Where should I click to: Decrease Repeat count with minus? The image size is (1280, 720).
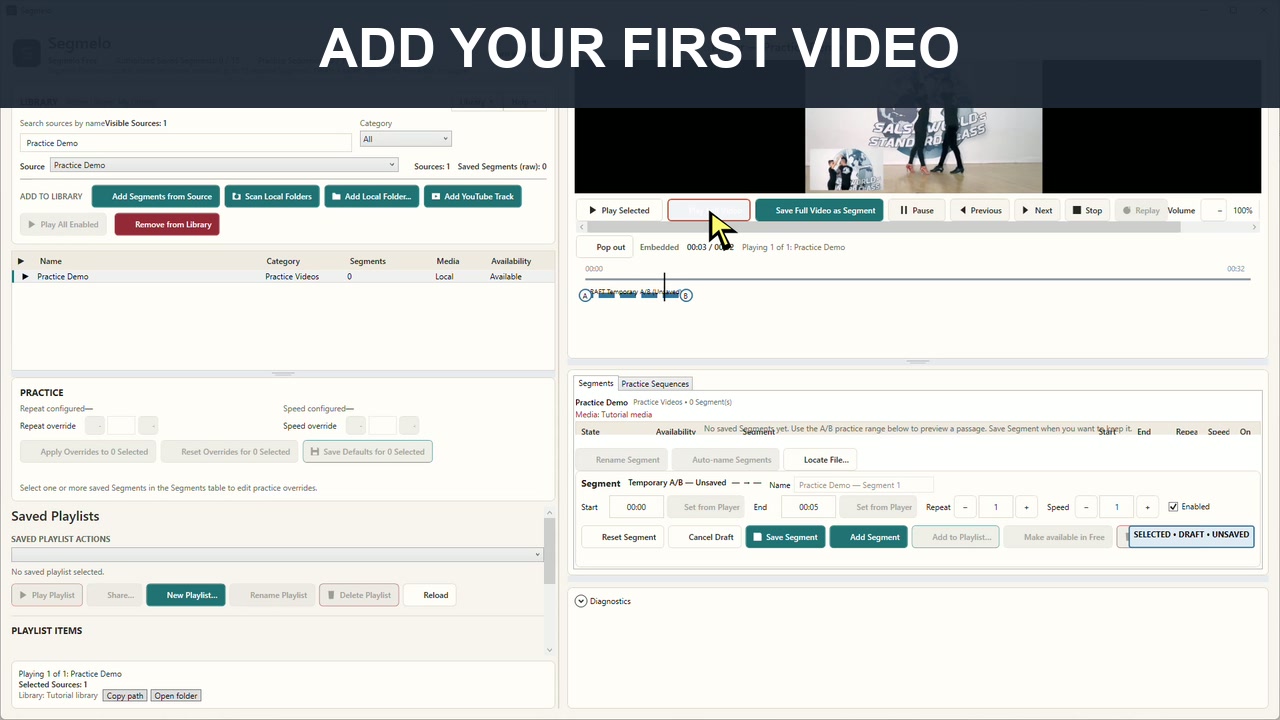(x=965, y=507)
